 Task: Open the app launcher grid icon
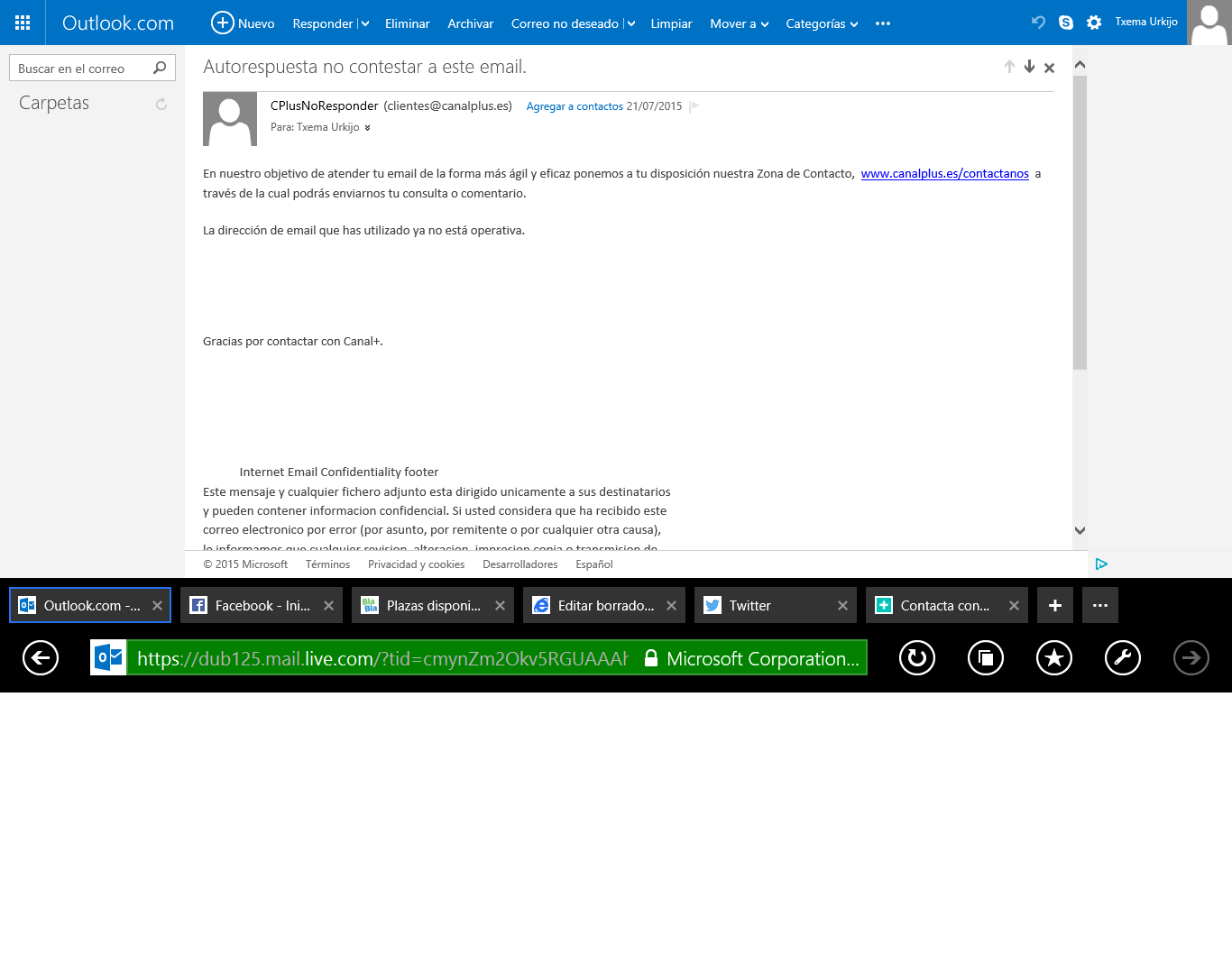(23, 23)
